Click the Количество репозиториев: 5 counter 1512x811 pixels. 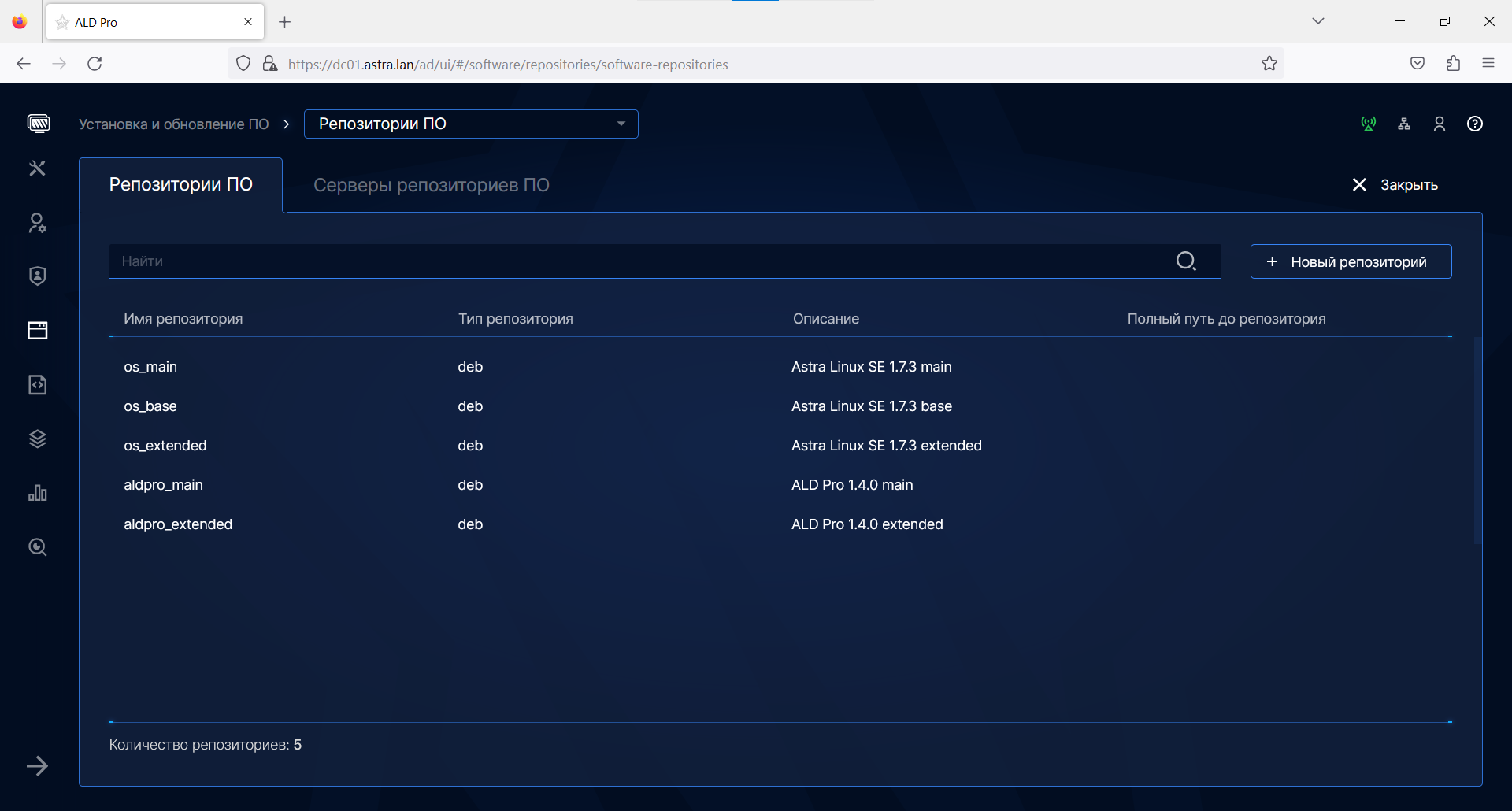206,745
